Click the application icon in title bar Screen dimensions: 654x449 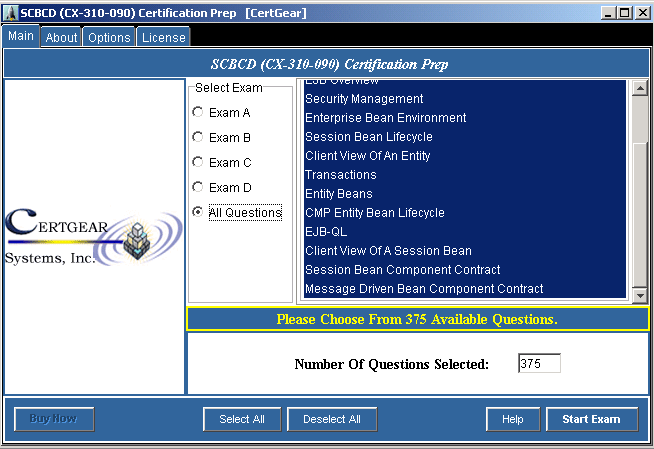pyautogui.click(x=10, y=13)
